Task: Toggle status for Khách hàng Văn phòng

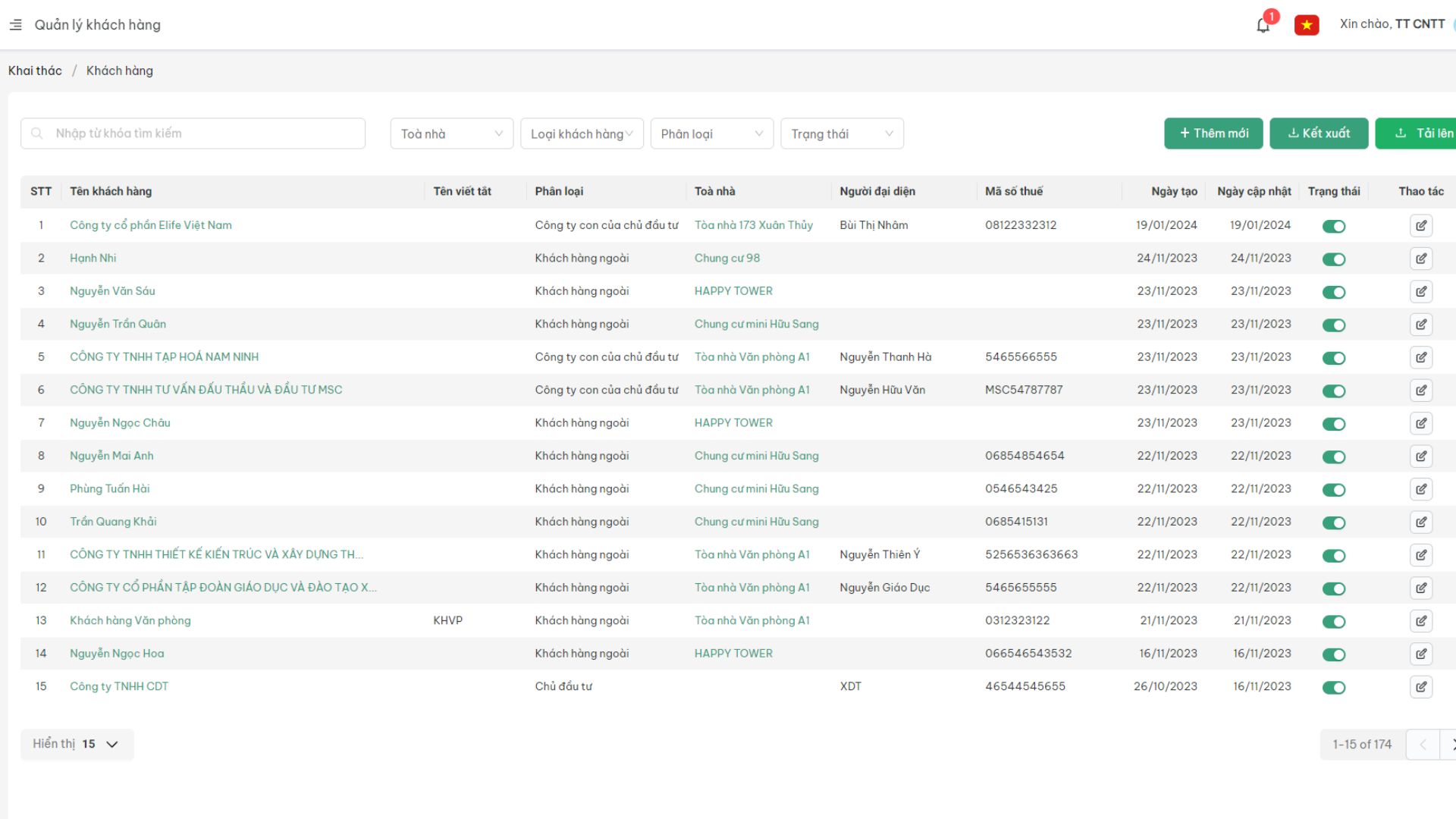Action: [1334, 622]
